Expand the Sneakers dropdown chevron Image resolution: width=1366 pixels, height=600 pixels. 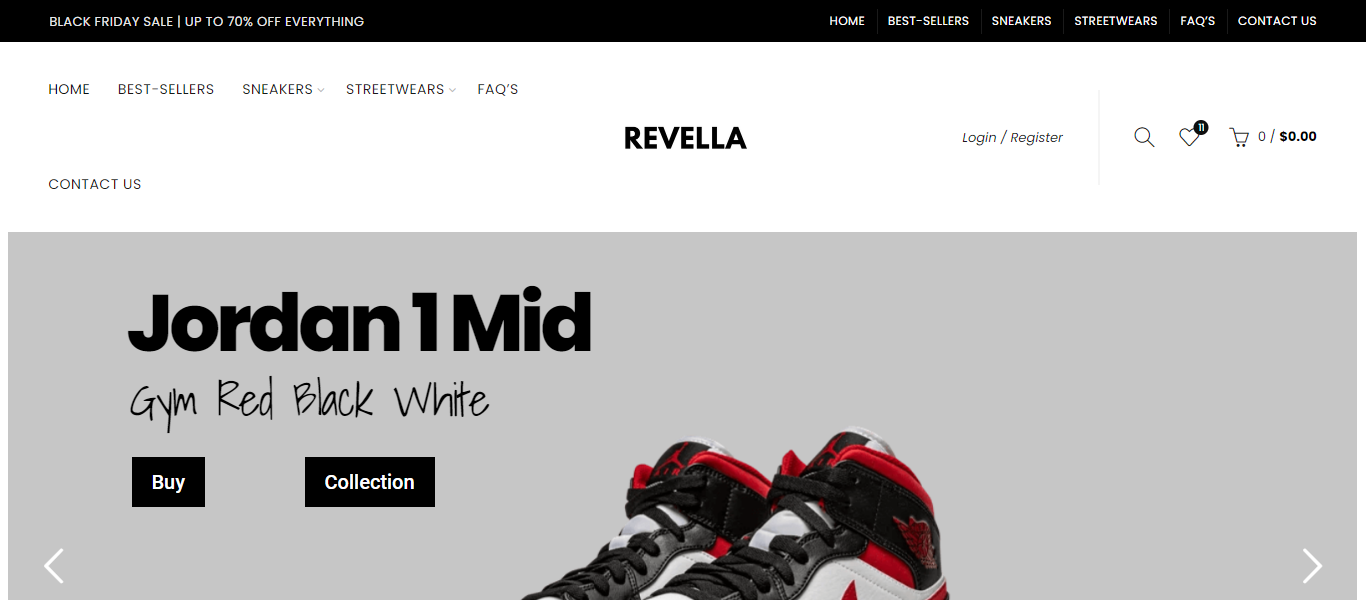pos(321,91)
